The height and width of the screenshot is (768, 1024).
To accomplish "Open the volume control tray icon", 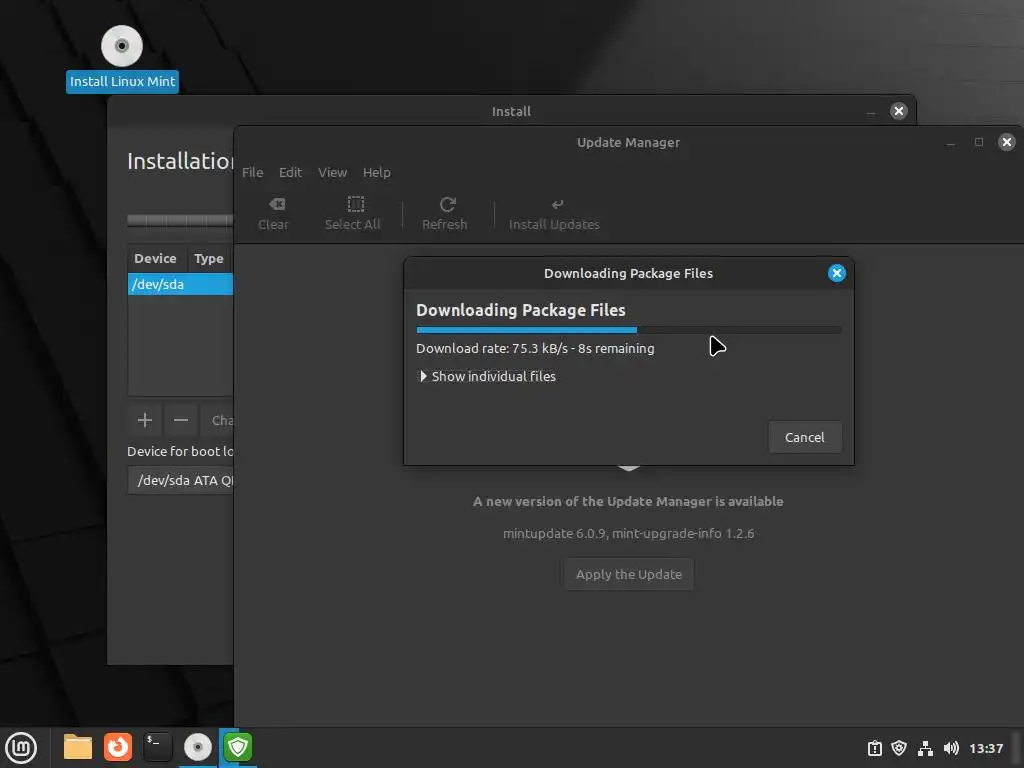I will (951, 748).
